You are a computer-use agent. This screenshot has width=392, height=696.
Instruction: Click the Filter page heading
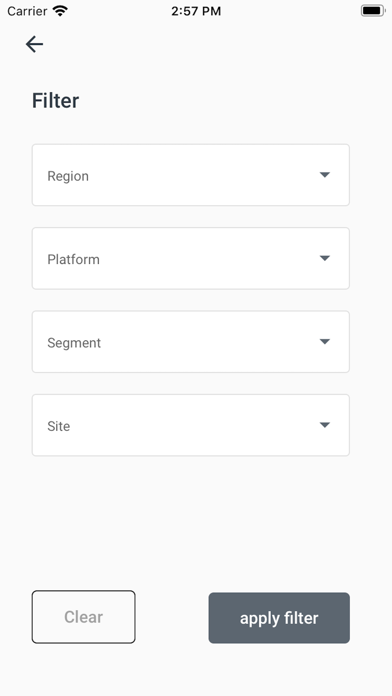click(55, 101)
